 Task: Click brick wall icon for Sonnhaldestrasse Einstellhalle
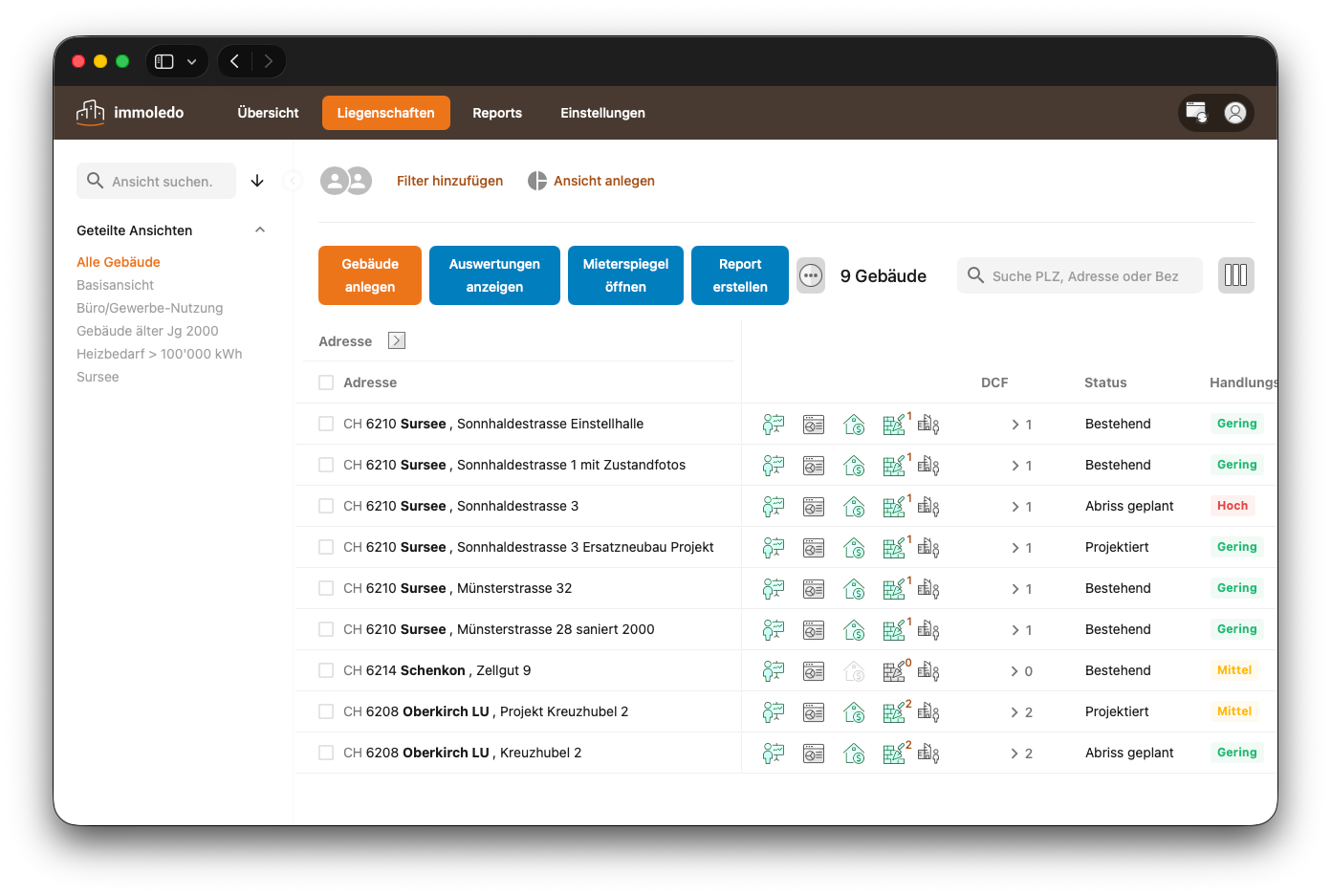[895, 424]
